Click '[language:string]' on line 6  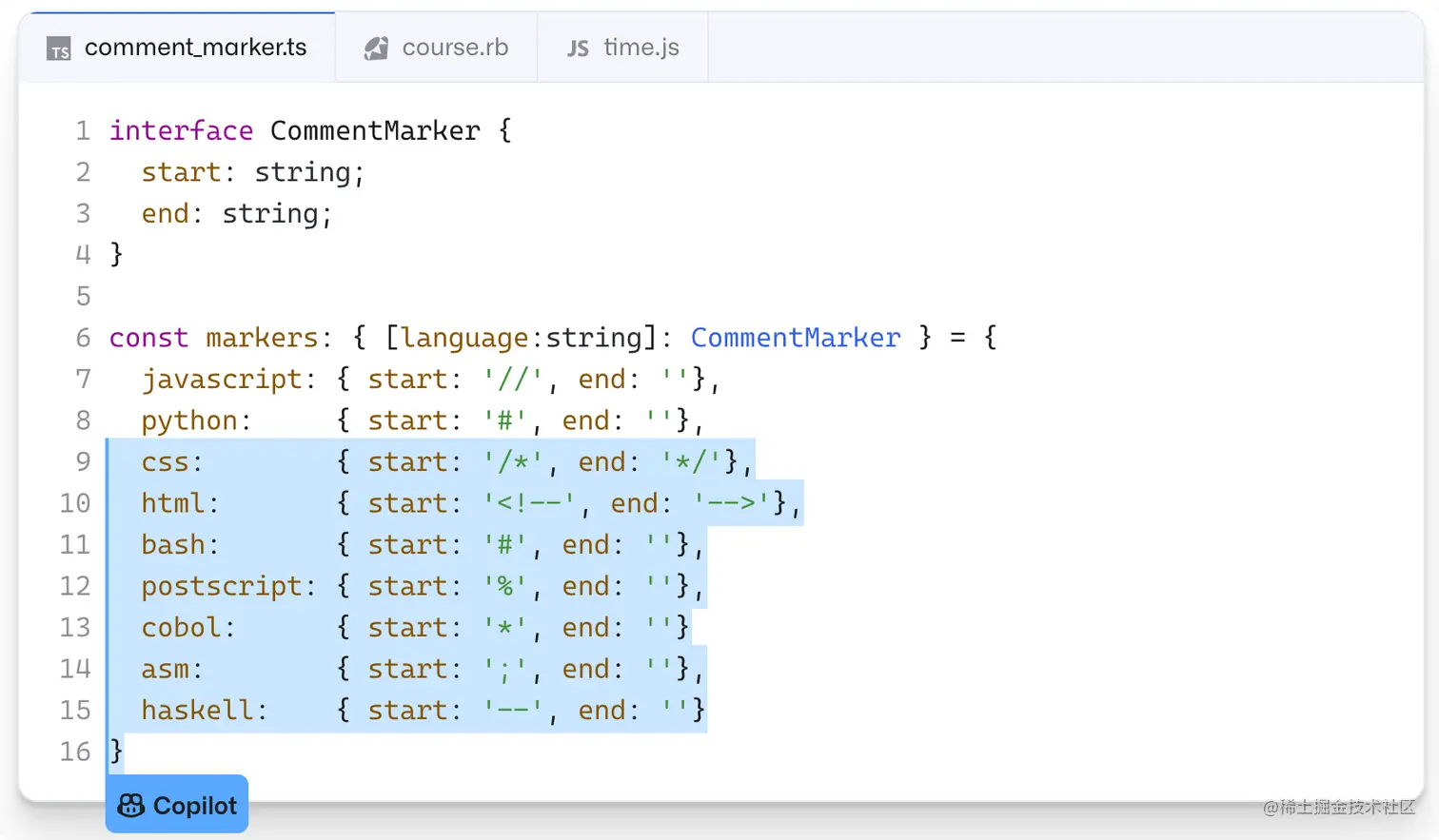pos(522,339)
